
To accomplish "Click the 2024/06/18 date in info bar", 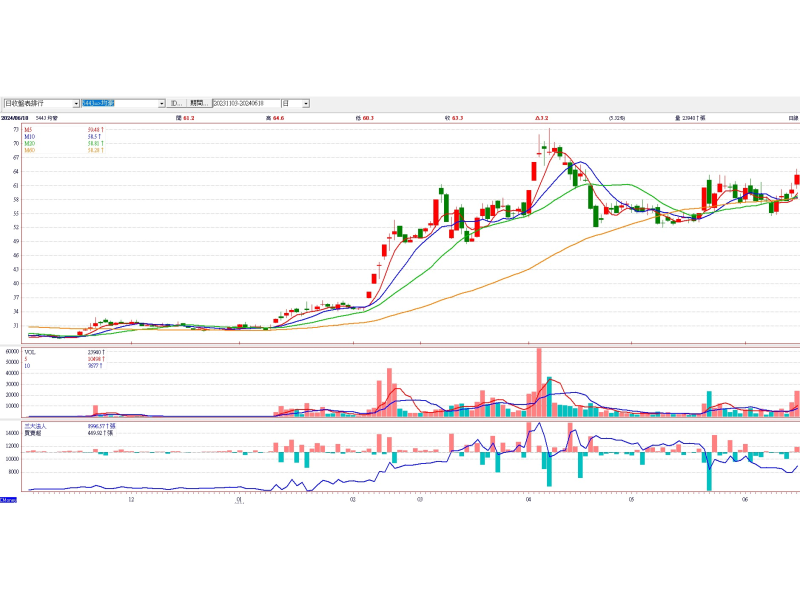I will (x=15, y=118).
